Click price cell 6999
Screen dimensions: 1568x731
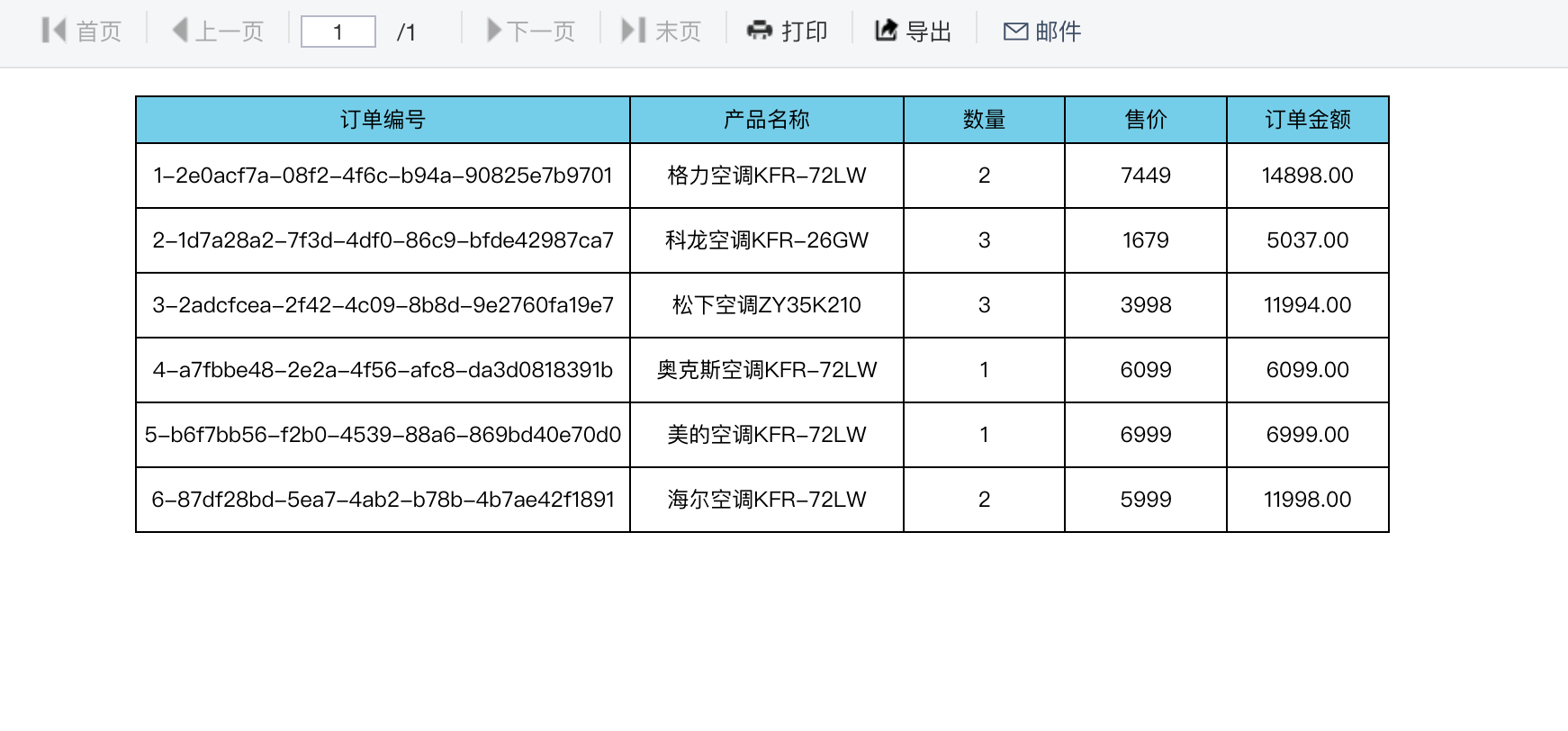point(1146,435)
